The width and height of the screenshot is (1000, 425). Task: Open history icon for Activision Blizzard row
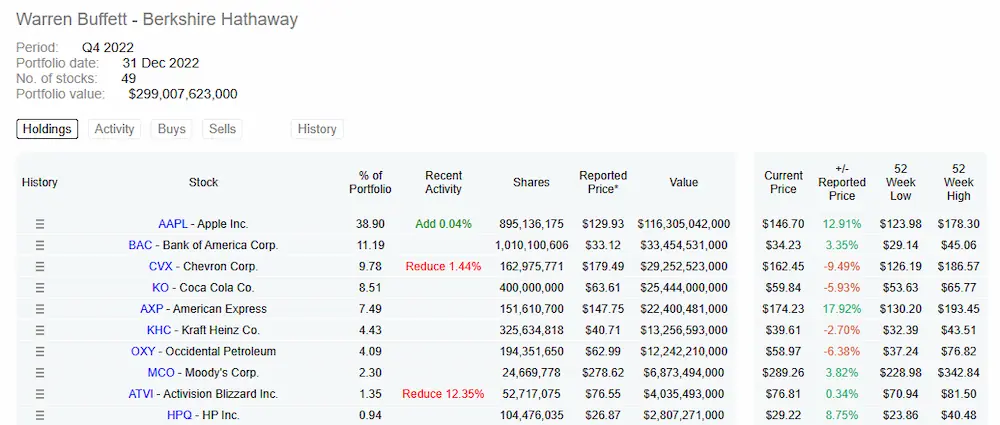tap(40, 394)
